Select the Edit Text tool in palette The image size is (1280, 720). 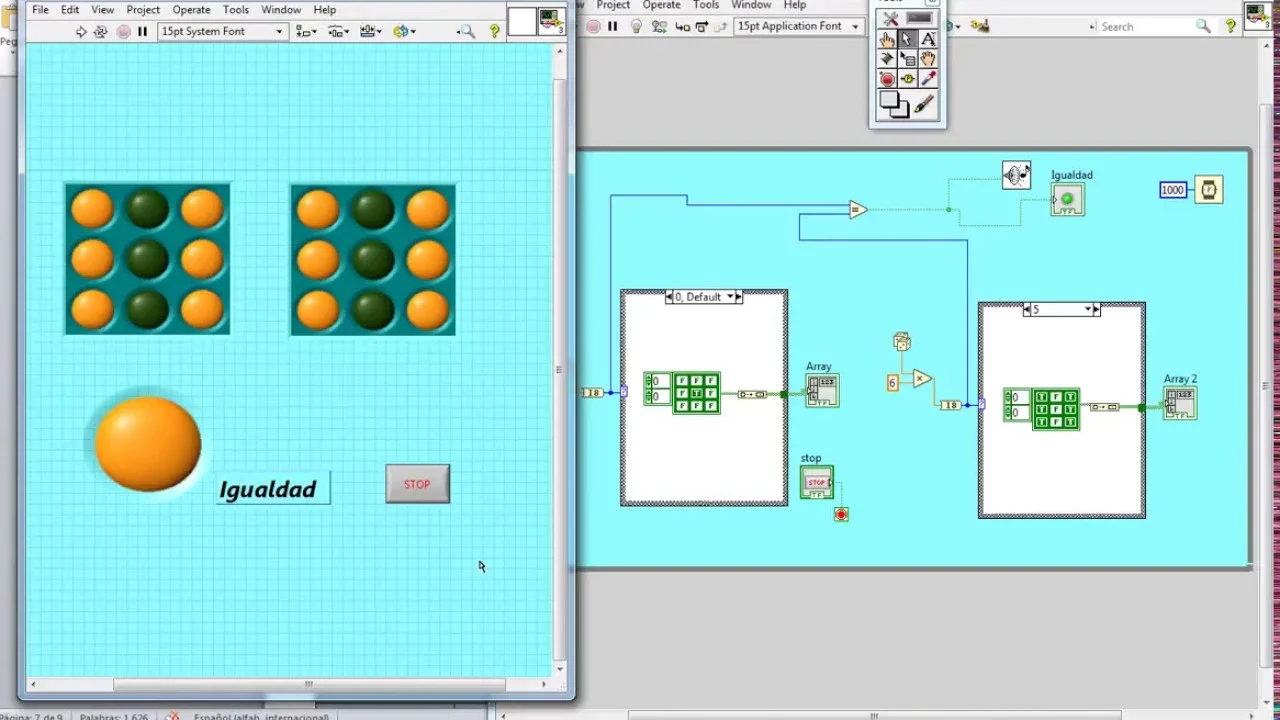(928, 39)
